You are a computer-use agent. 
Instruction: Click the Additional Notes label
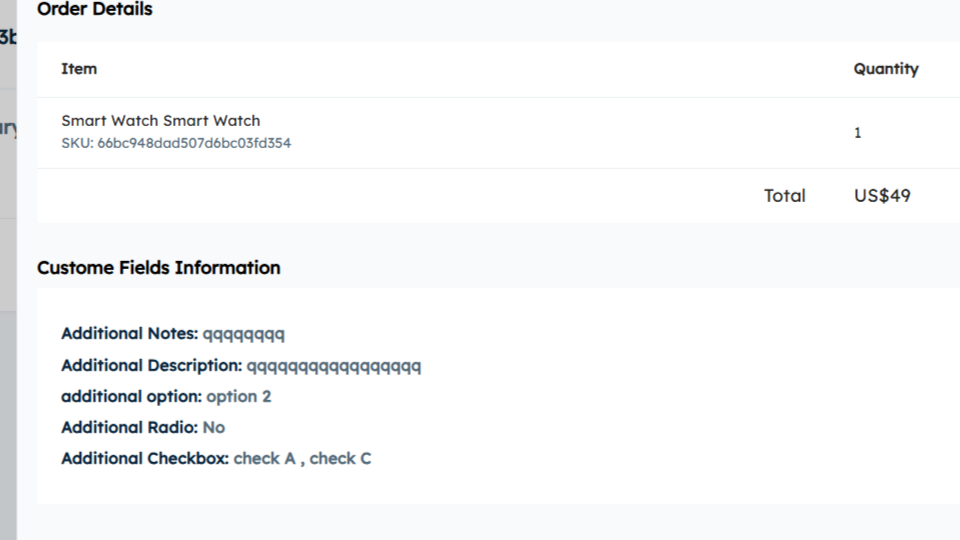tap(129, 334)
